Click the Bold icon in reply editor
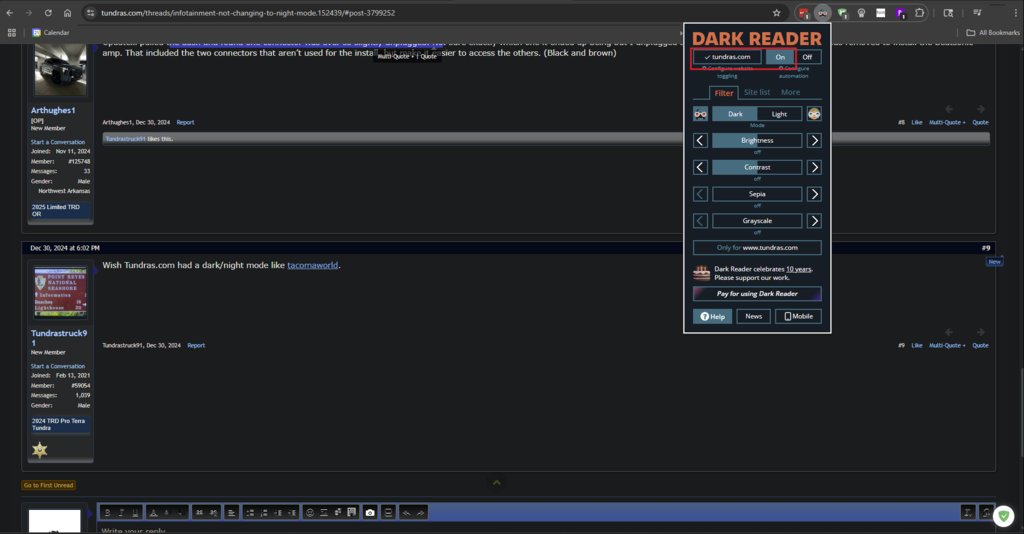 click(x=108, y=513)
